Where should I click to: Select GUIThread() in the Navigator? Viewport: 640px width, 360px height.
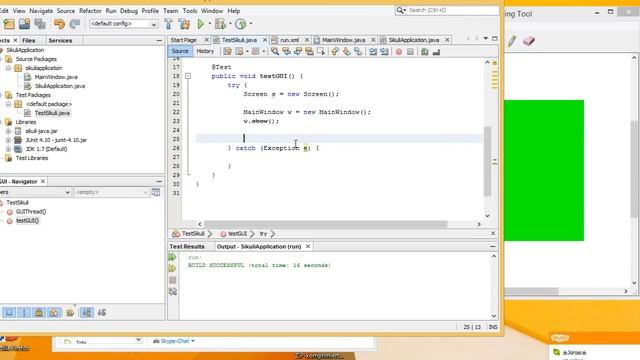pos(31,211)
